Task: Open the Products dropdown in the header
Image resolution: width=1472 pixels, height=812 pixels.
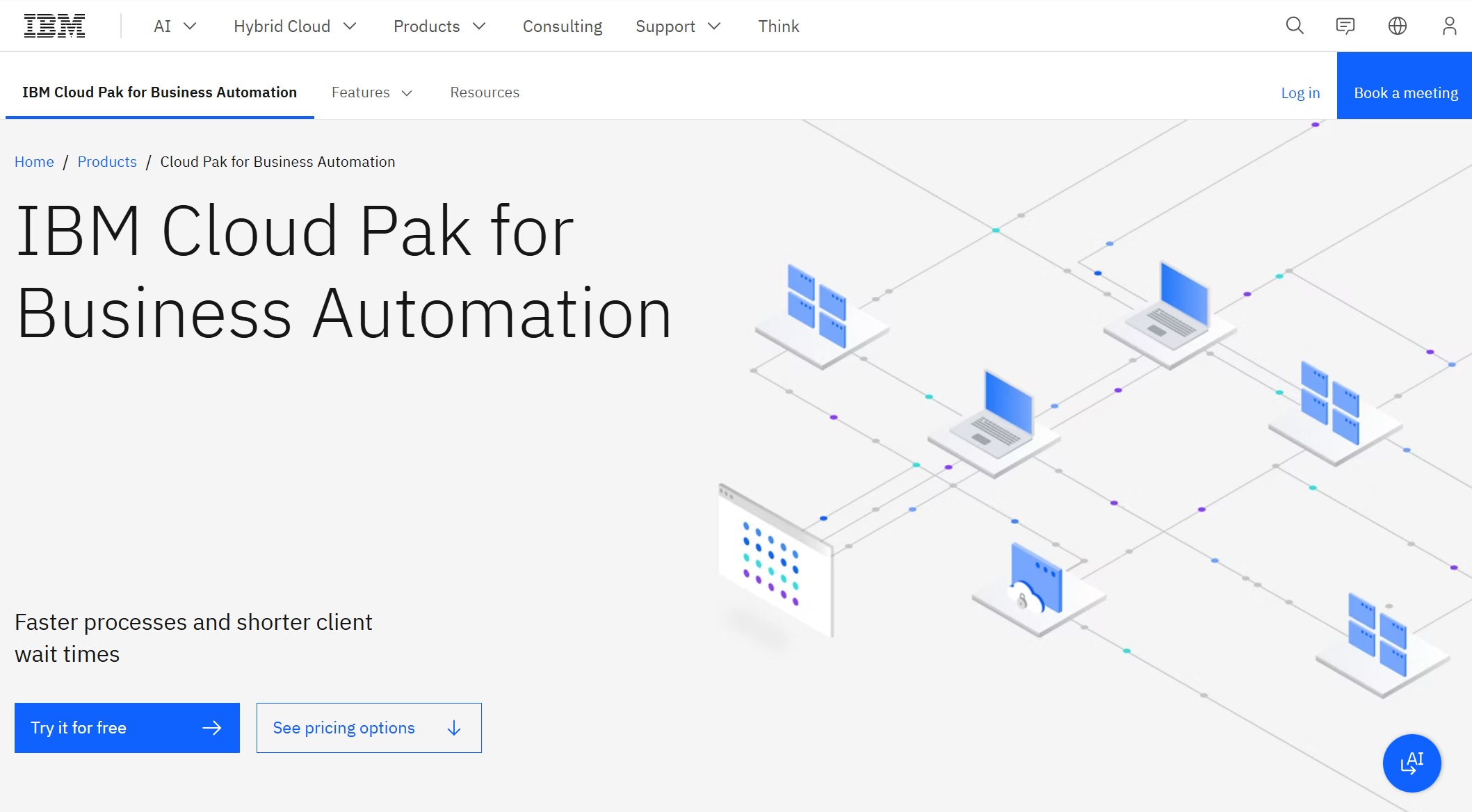Action: pyautogui.click(x=439, y=26)
